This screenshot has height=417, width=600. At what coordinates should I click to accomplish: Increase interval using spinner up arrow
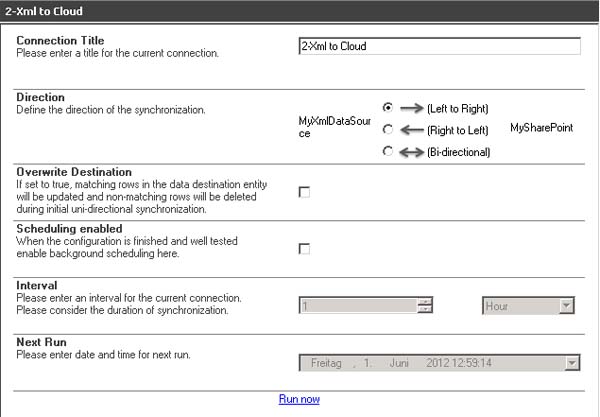(x=425, y=302)
